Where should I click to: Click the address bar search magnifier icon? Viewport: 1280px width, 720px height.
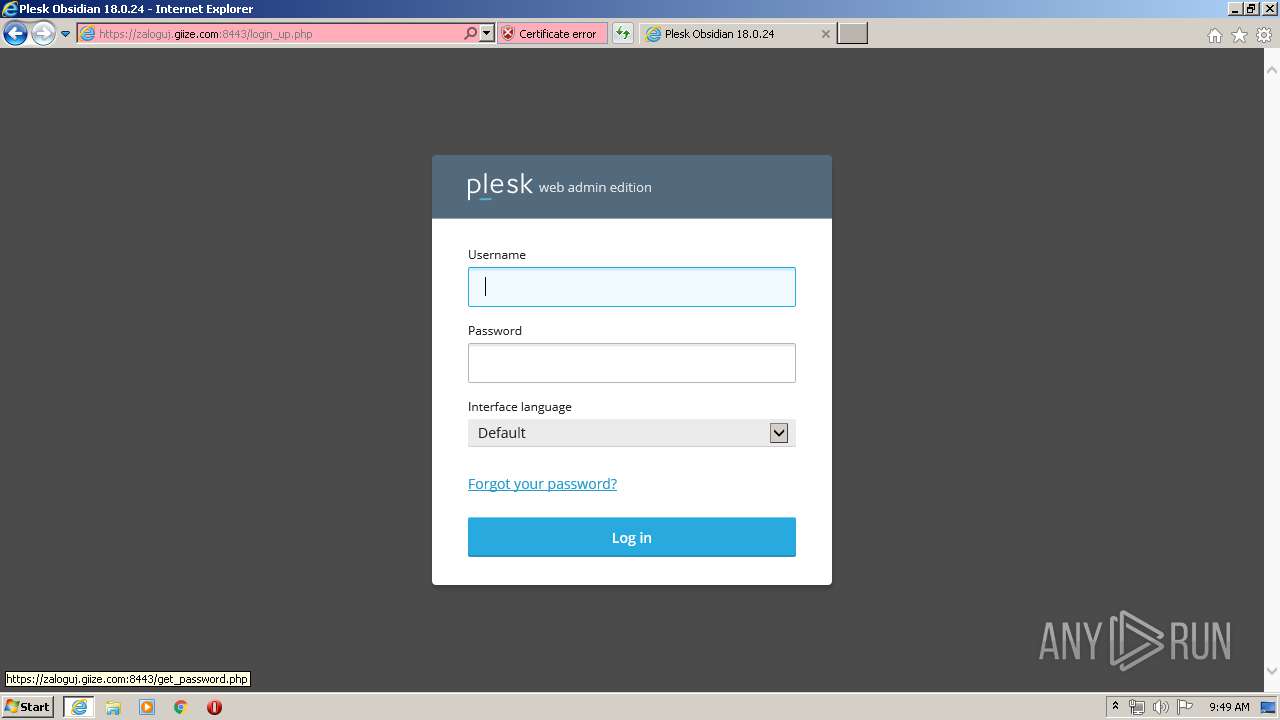[471, 34]
